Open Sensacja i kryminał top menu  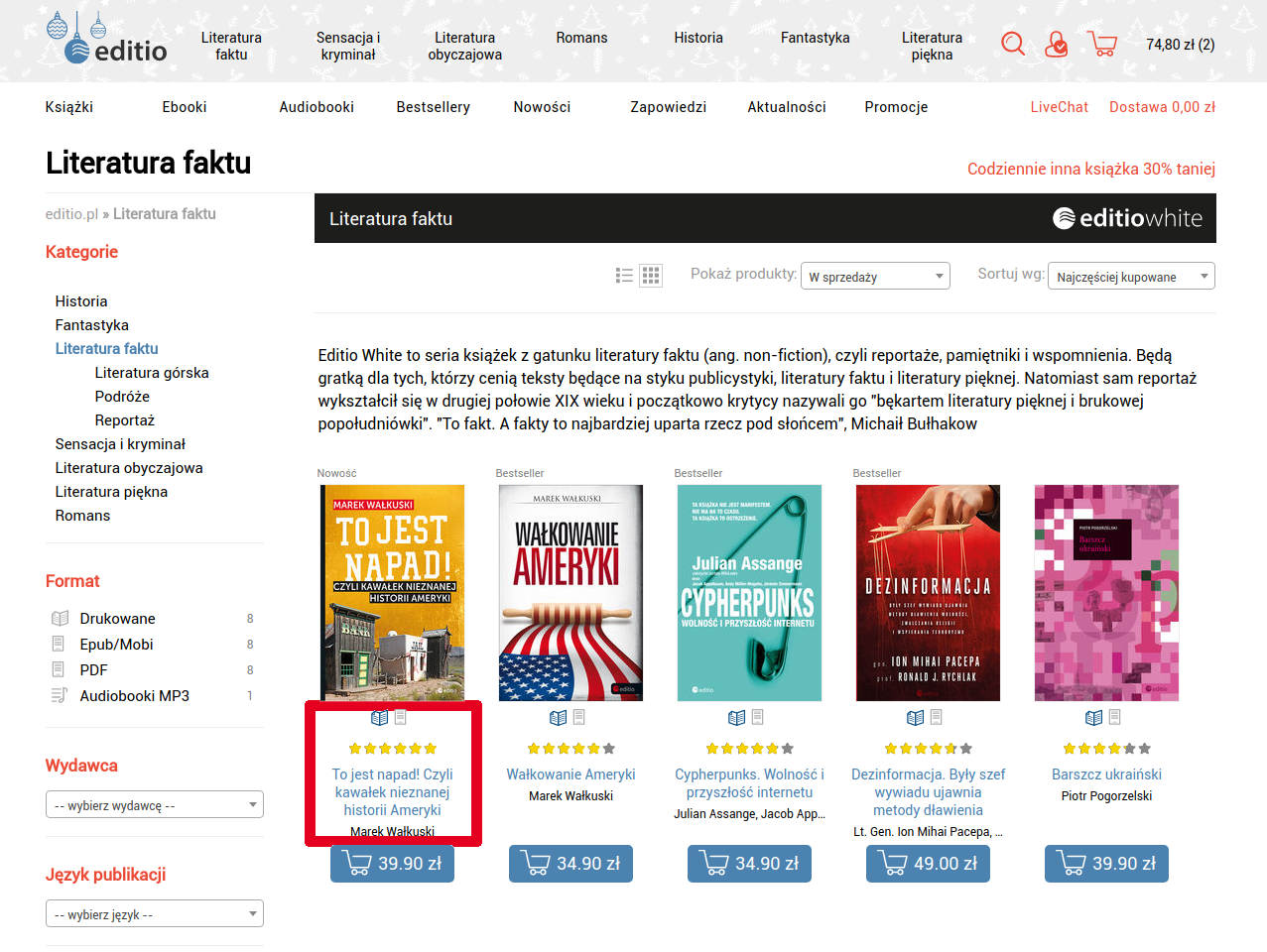348,46
